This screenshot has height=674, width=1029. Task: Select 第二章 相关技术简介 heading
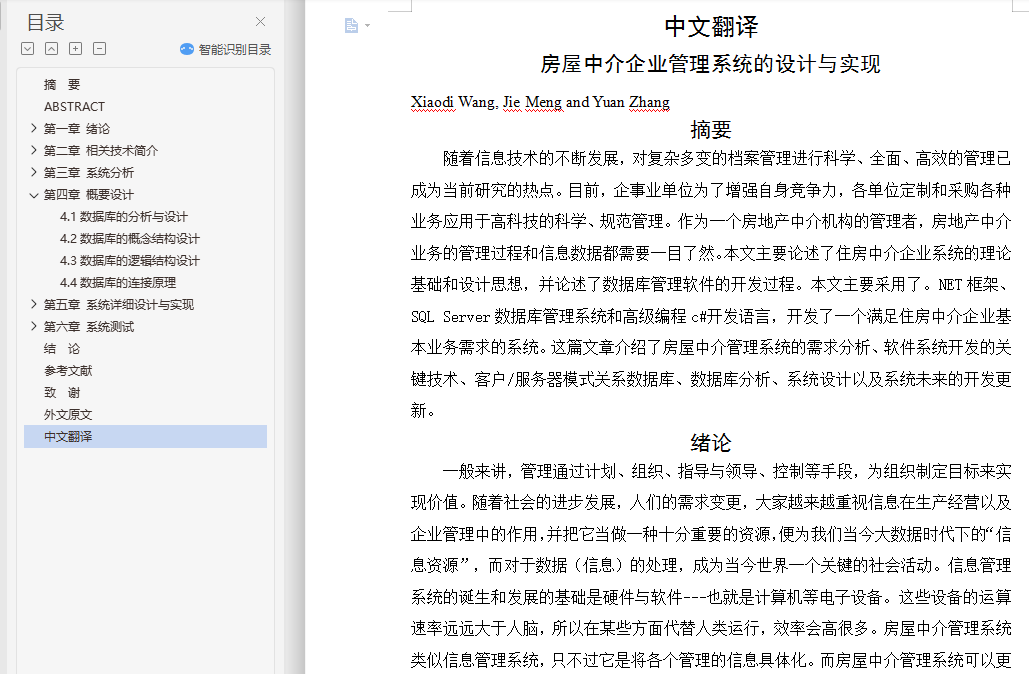[x=101, y=150]
